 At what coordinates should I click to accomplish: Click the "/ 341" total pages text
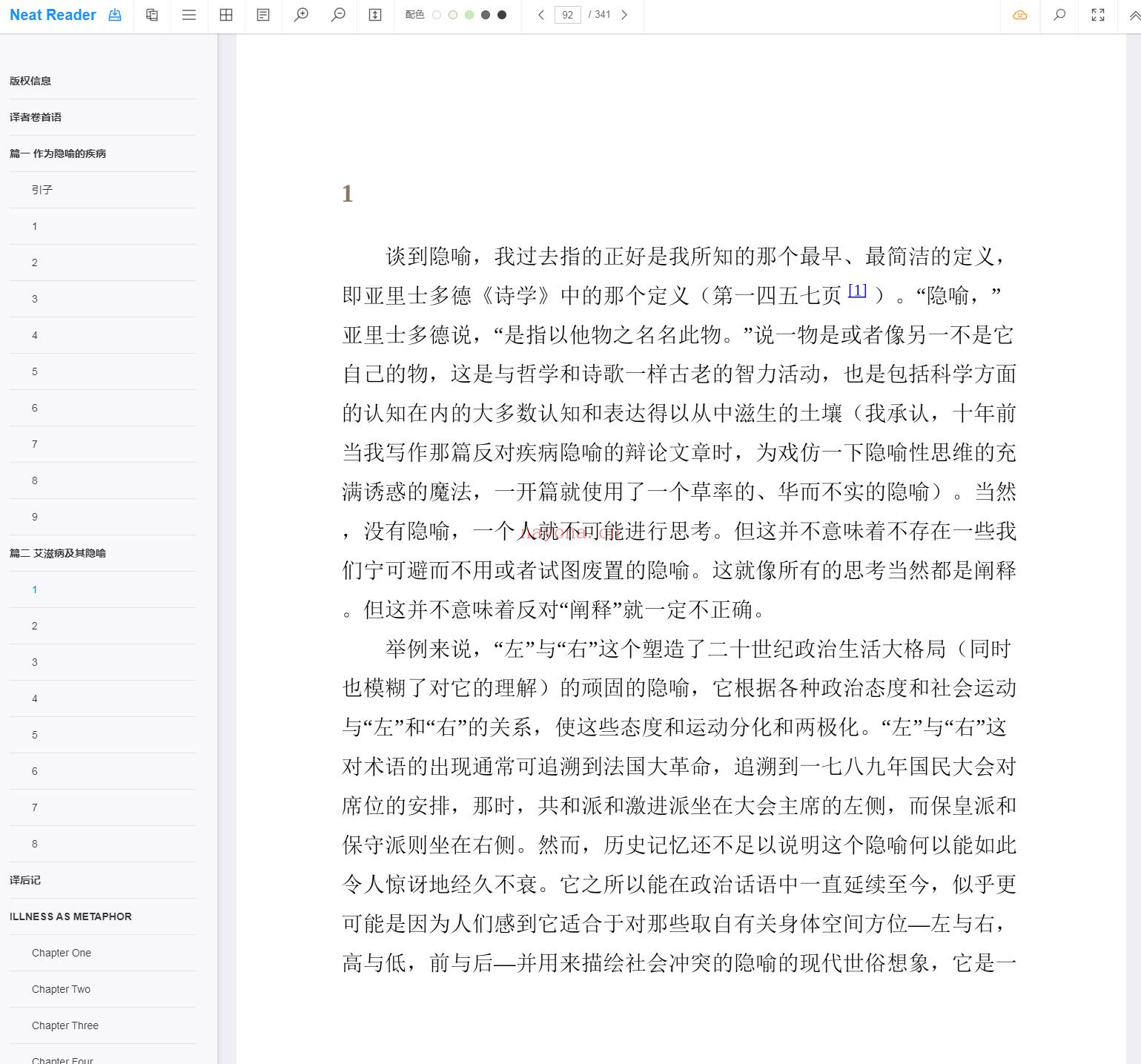click(x=599, y=15)
